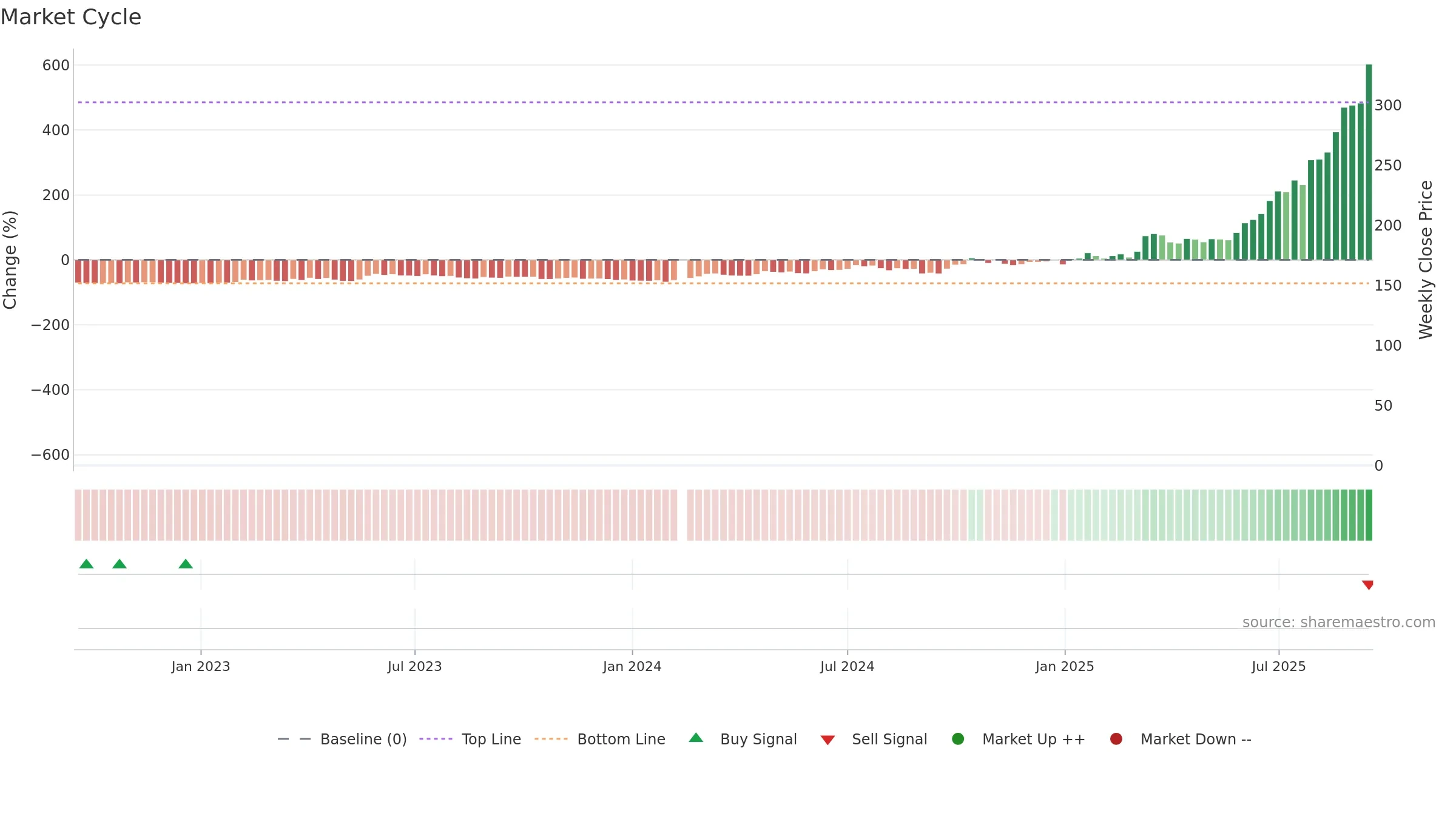The height and width of the screenshot is (819, 1456).
Task: Toggle the Bottom Line legend entry
Action: (621, 740)
